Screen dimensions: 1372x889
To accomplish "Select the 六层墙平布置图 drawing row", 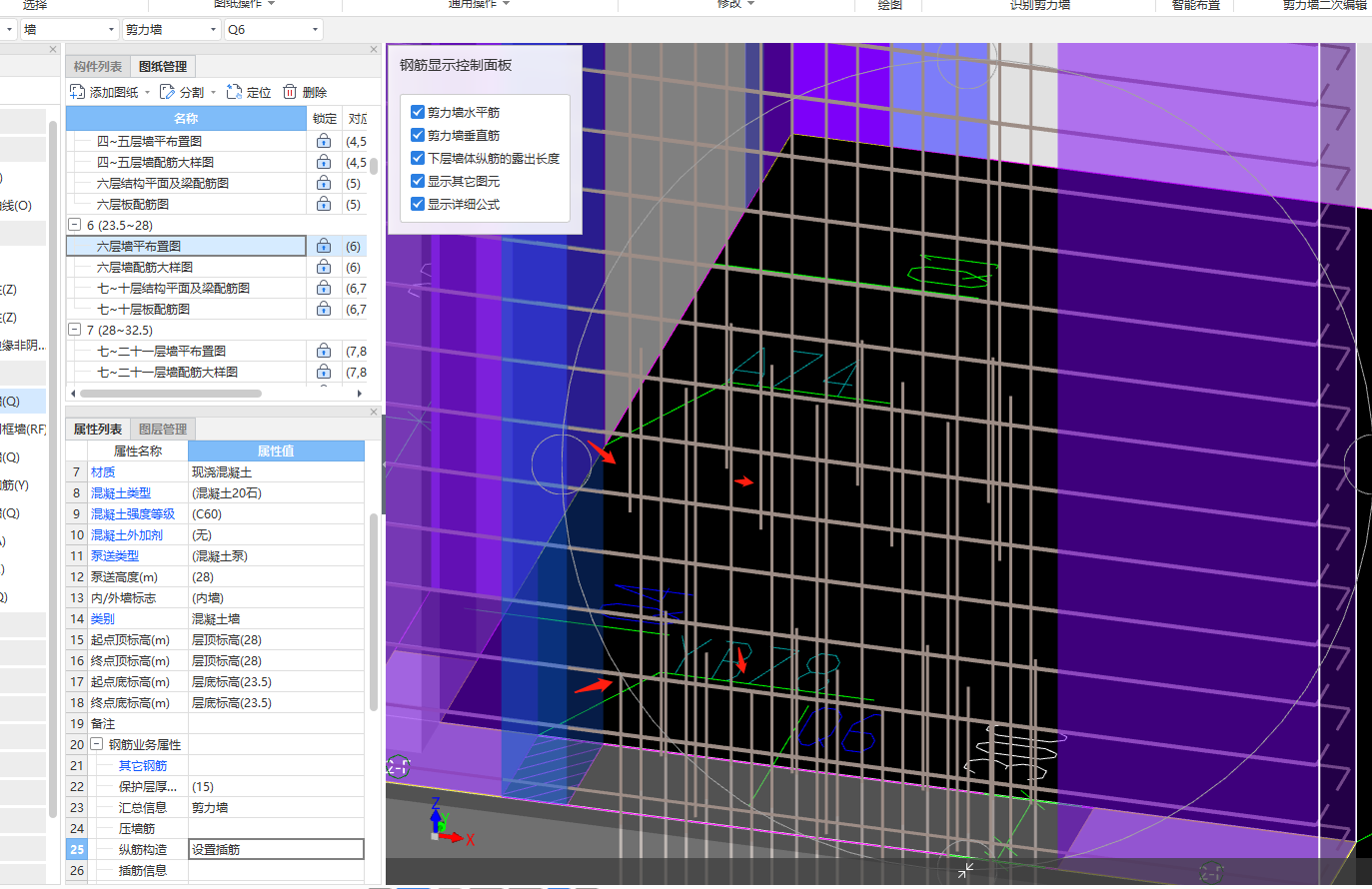I will pos(186,246).
